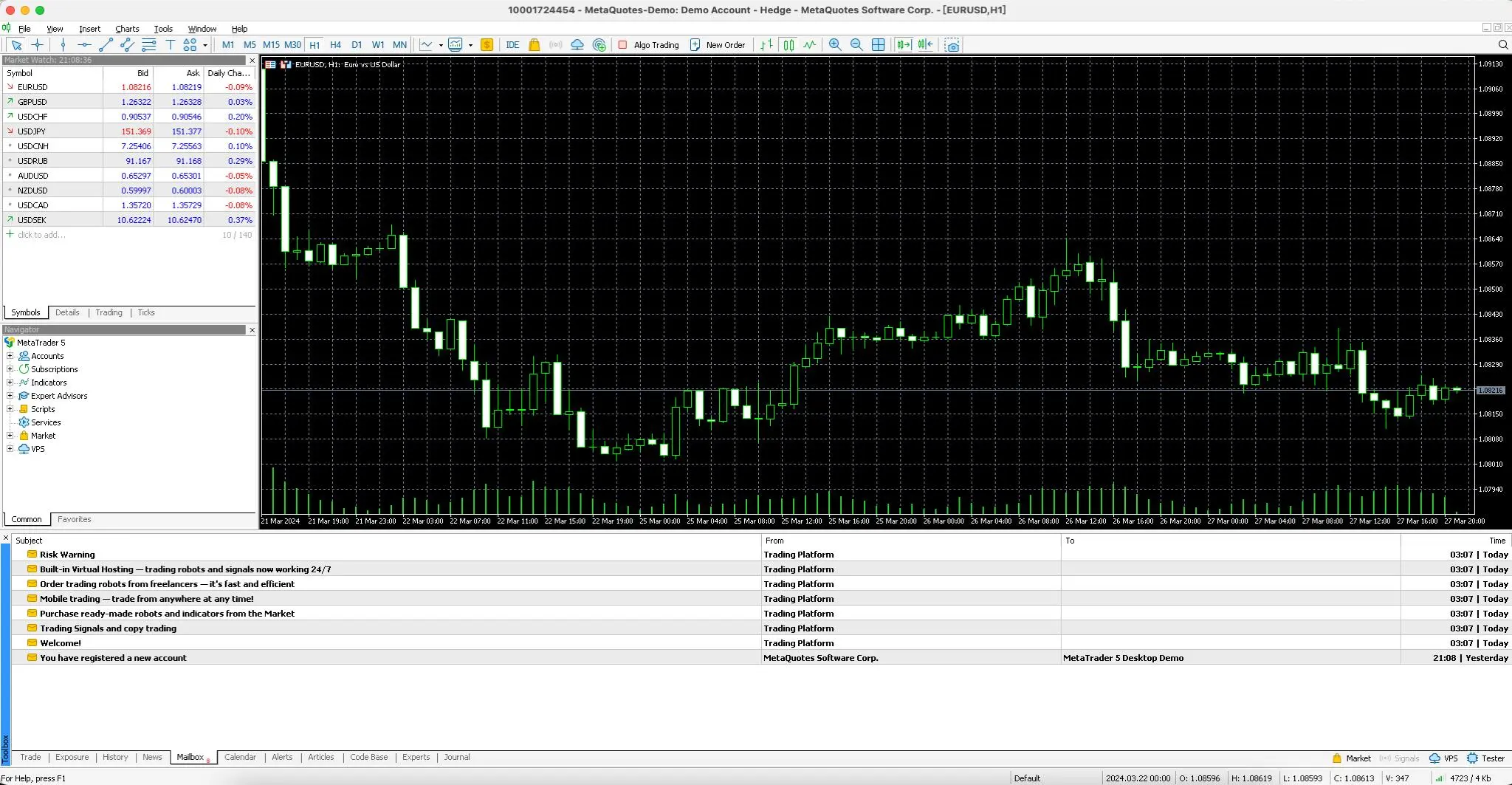This screenshot has height=785, width=1512.
Task: Open the shapes objects dropdown arrow
Action: 205,45
